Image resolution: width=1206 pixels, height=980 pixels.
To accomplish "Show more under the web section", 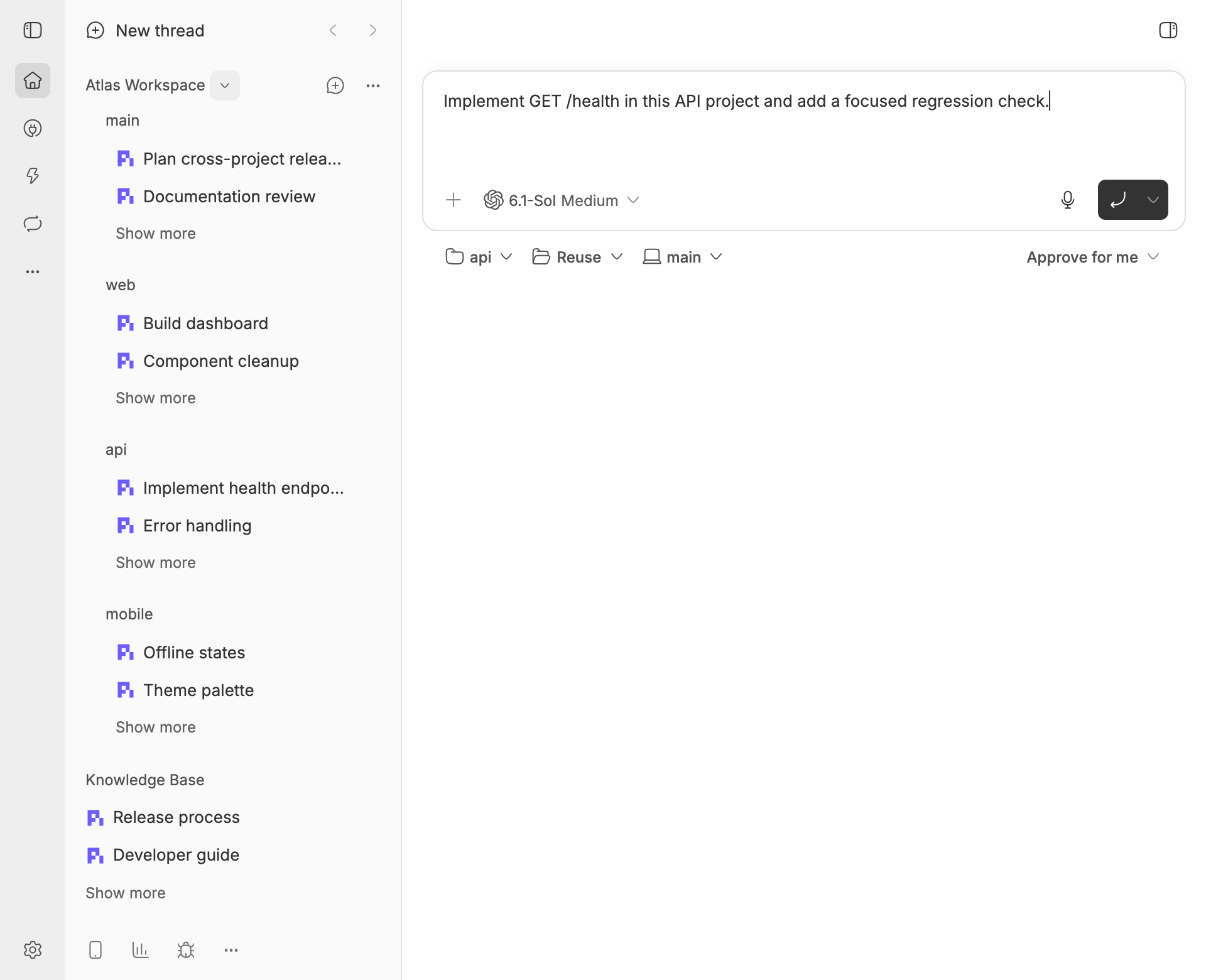I will point(156,398).
